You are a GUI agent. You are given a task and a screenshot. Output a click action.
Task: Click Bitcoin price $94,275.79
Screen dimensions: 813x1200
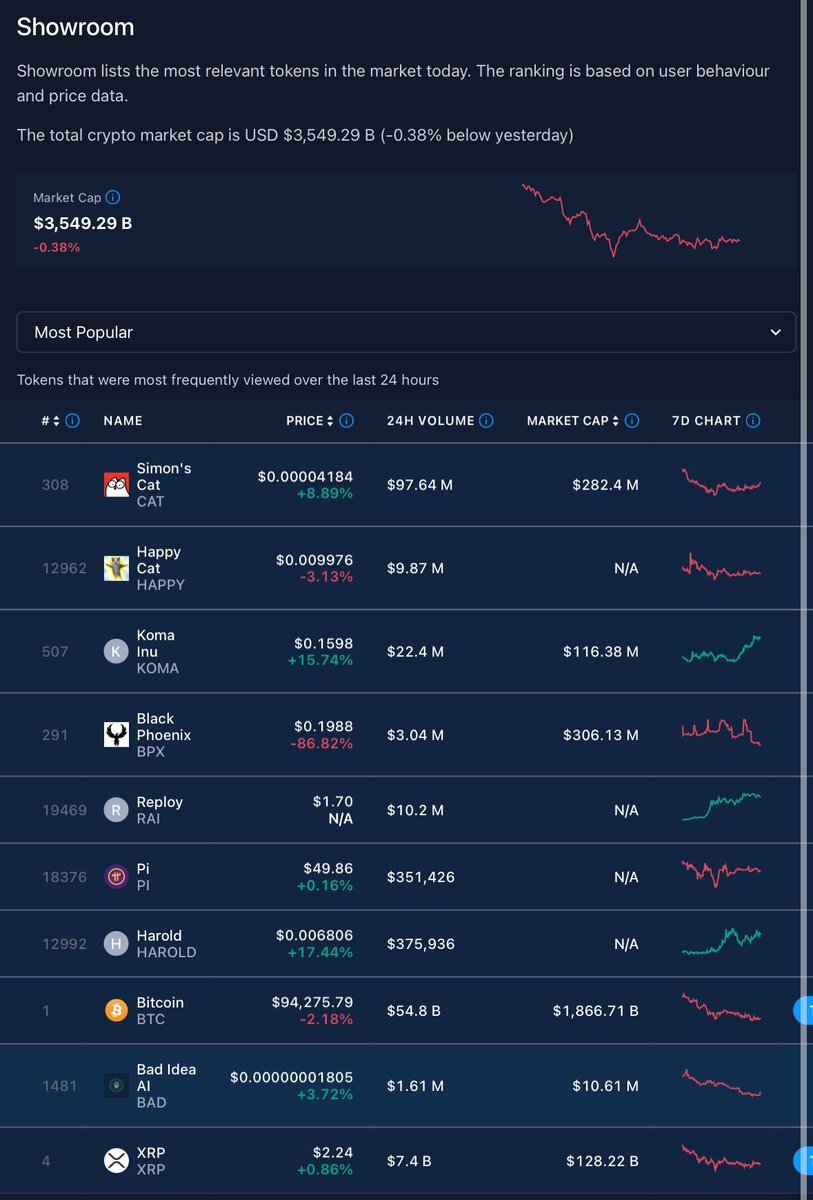click(x=312, y=1002)
